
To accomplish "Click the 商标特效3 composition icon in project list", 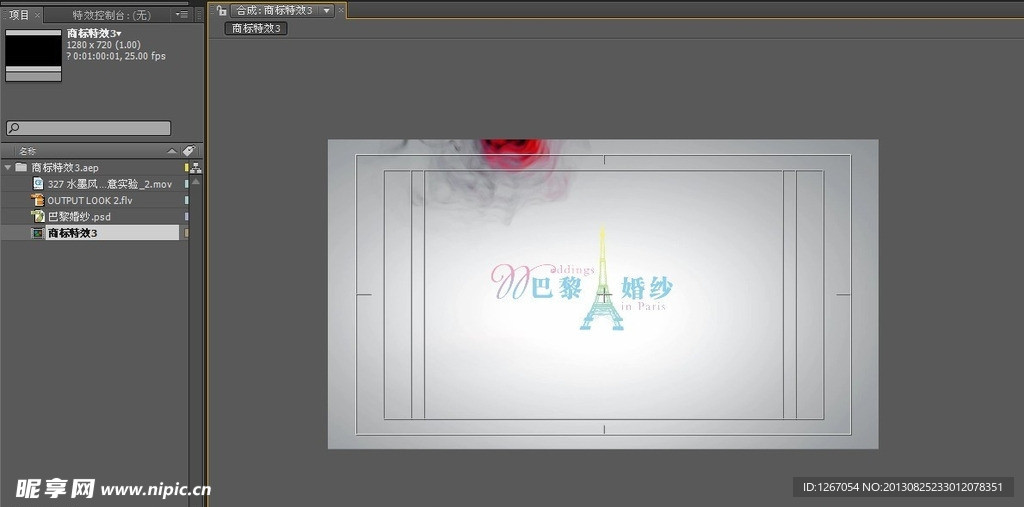I will [38, 233].
